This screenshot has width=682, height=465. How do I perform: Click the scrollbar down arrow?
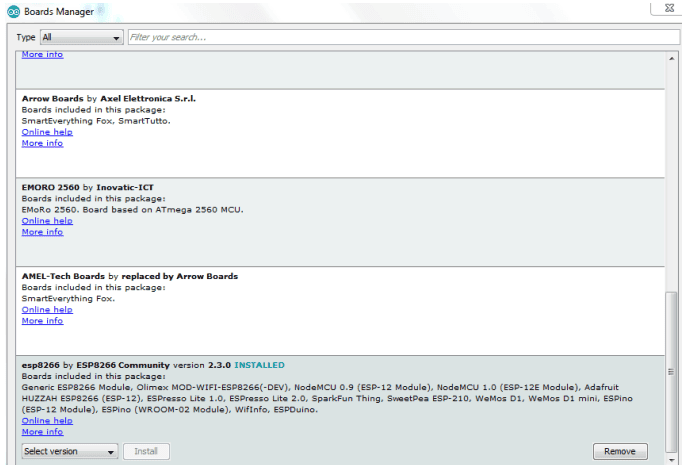672,459
